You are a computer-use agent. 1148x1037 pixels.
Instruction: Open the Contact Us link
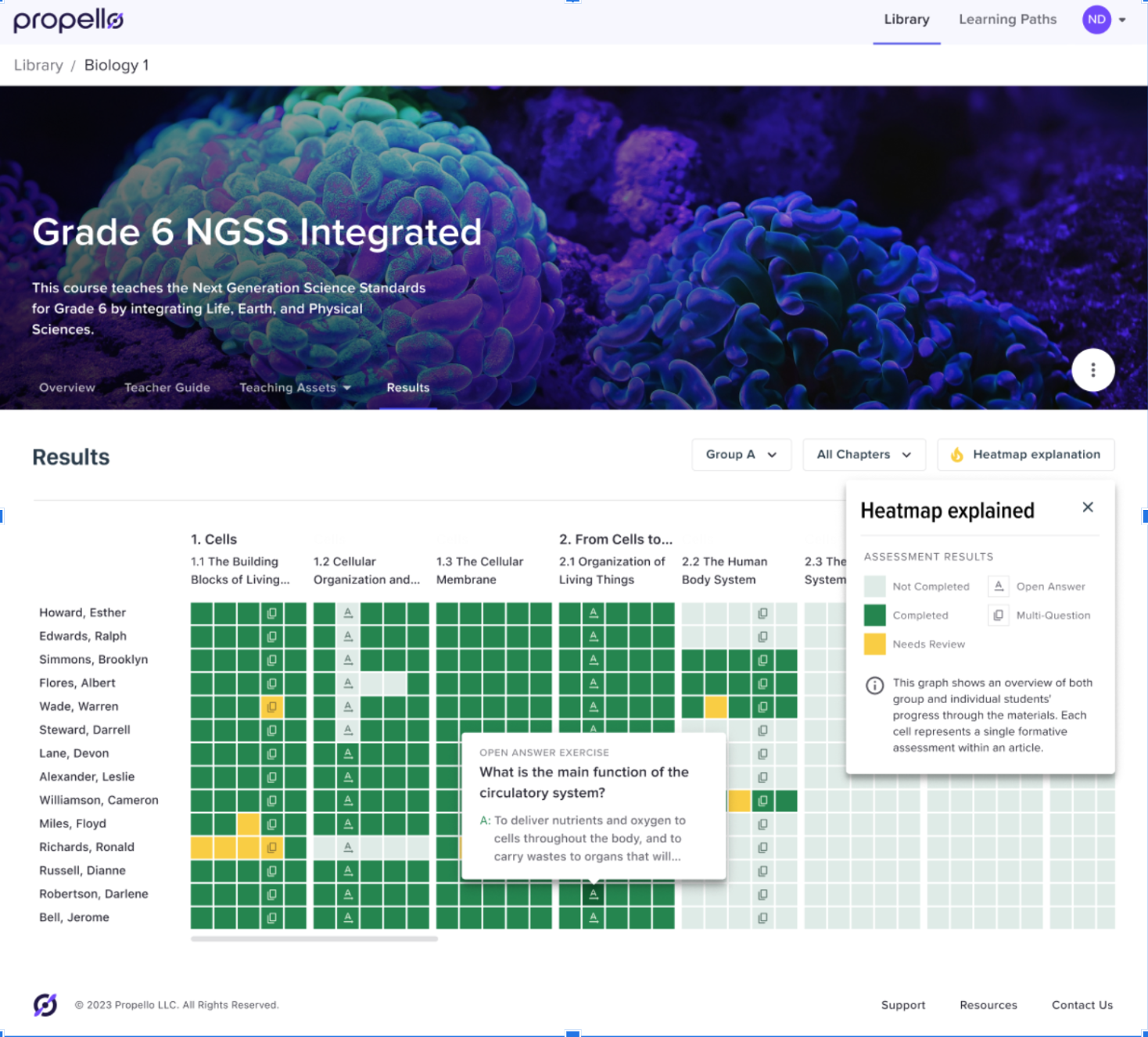[1082, 1005]
